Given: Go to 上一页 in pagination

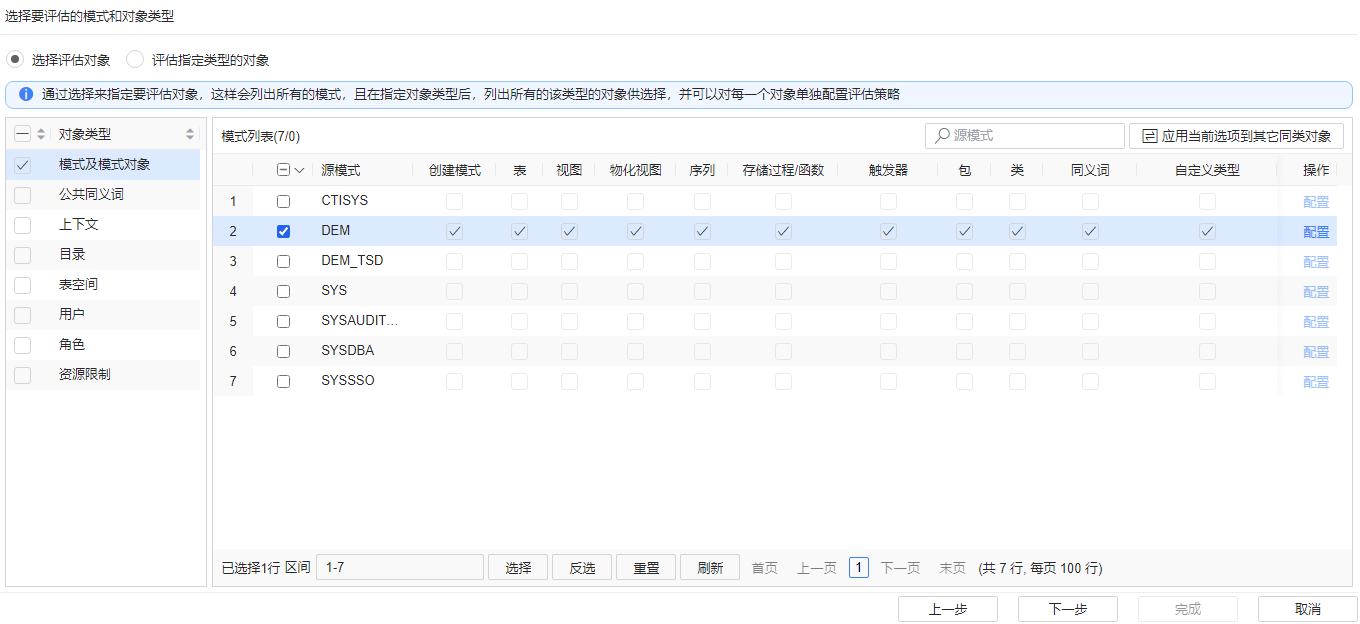Looking at the screenshot, I should [817, 567].
